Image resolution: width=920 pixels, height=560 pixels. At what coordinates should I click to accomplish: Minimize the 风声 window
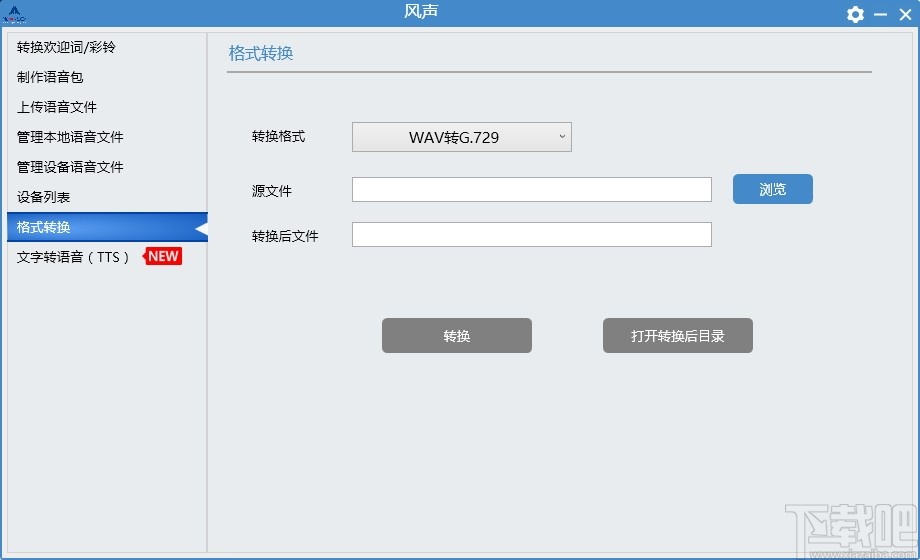click(x=880, y=15)
